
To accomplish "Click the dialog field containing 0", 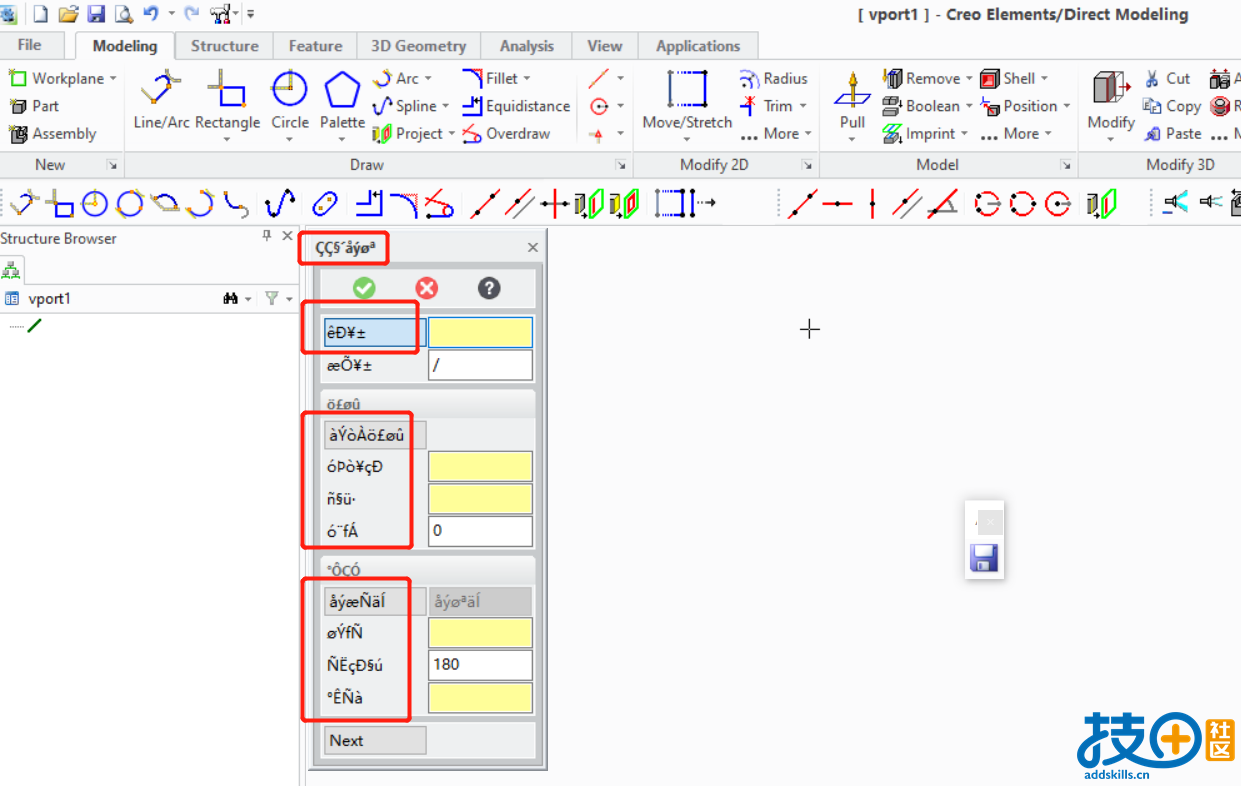I will pyautogui.click(x=480, y=531).
